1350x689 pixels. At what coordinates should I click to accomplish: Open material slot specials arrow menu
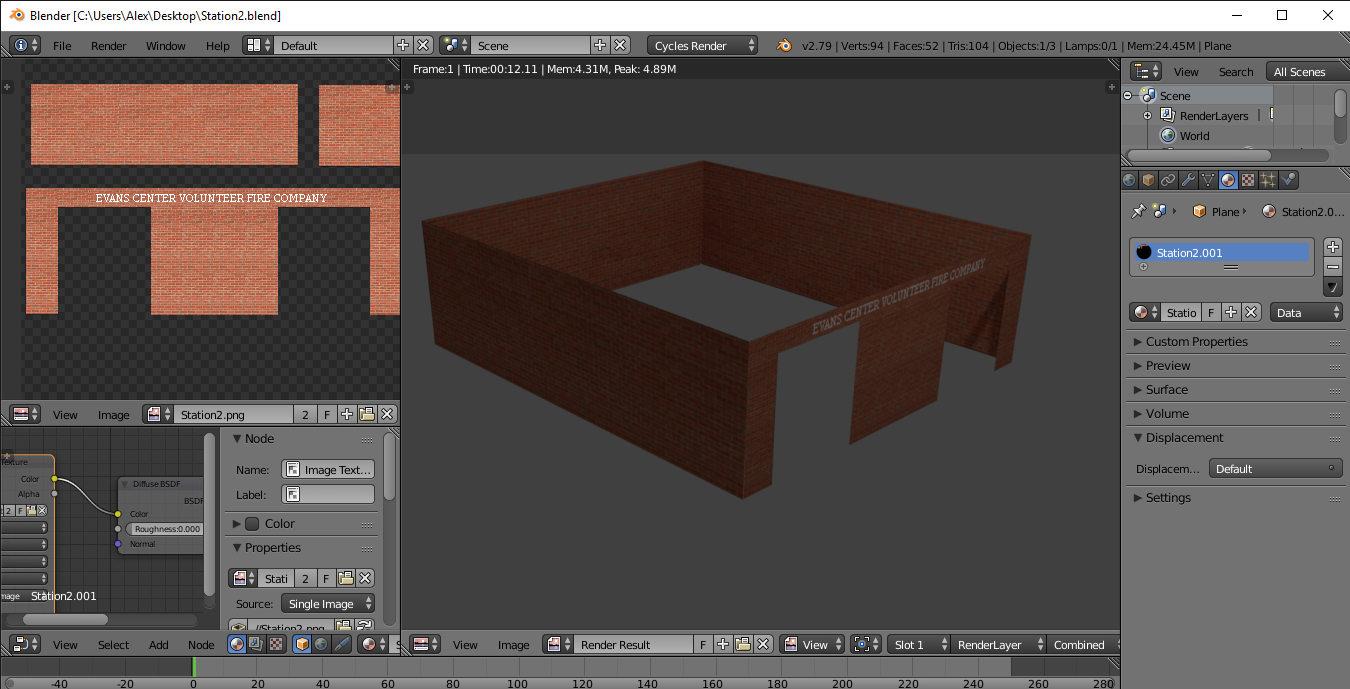[1332, 287]
